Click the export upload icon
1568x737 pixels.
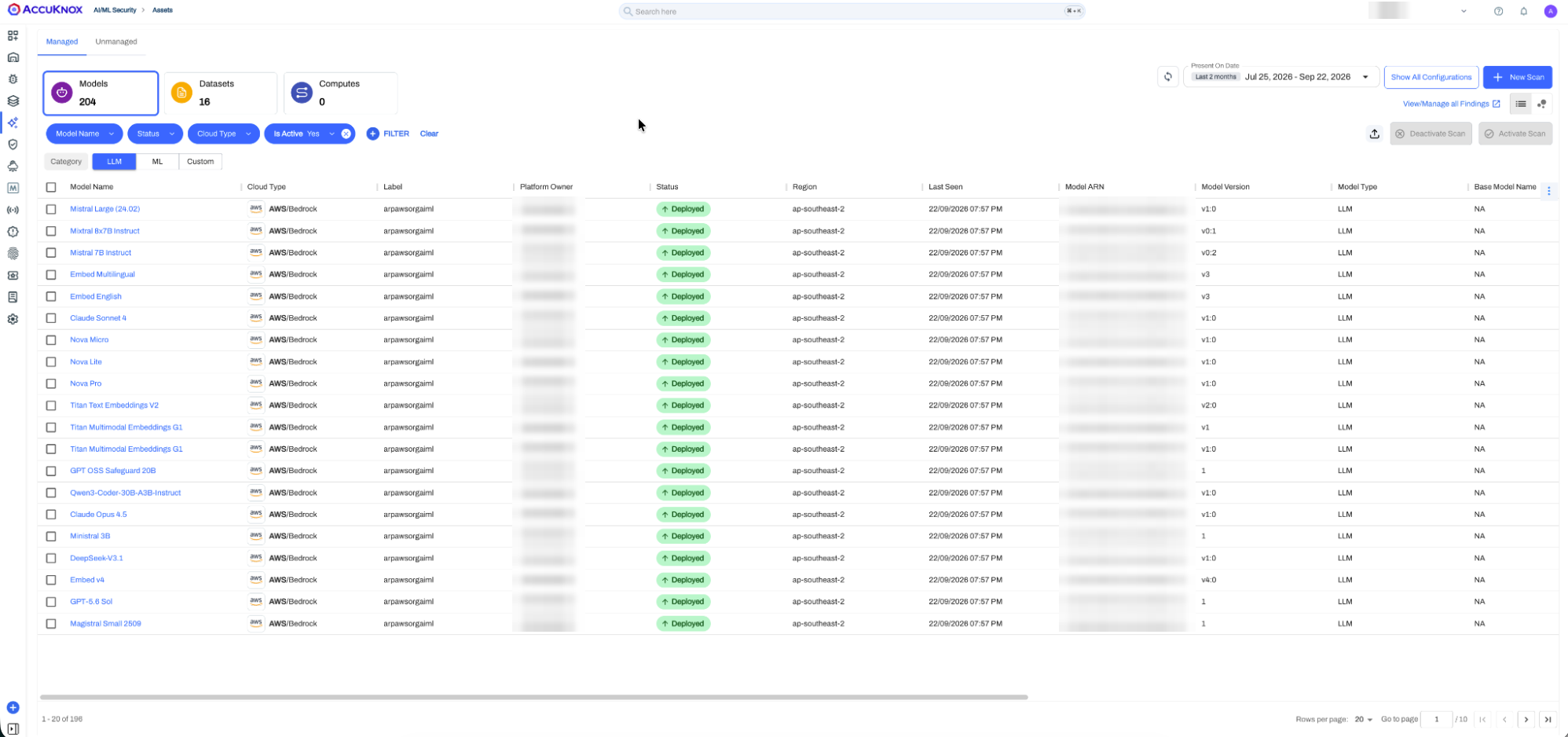[1374, 134]
